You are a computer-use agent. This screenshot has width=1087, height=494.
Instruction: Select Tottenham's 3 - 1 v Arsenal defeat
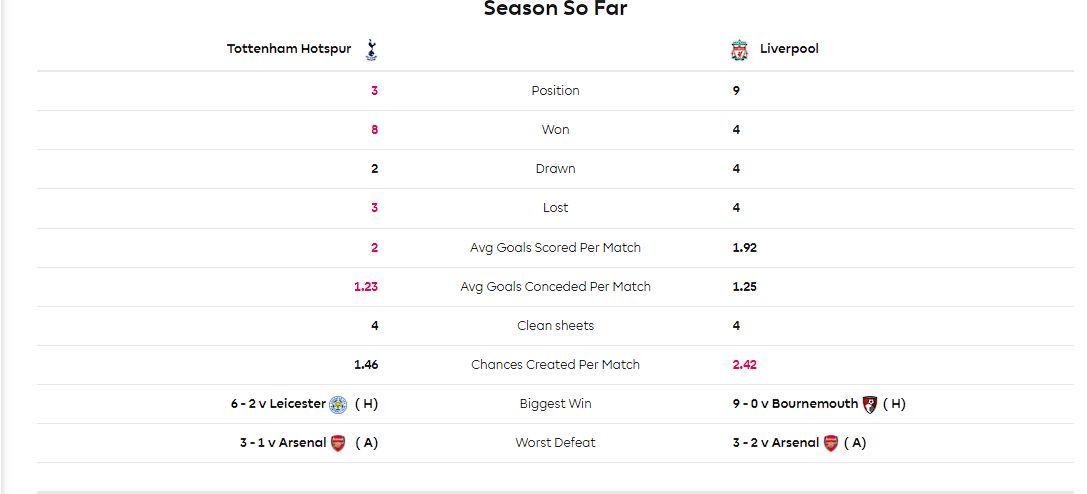click(283, 443)
